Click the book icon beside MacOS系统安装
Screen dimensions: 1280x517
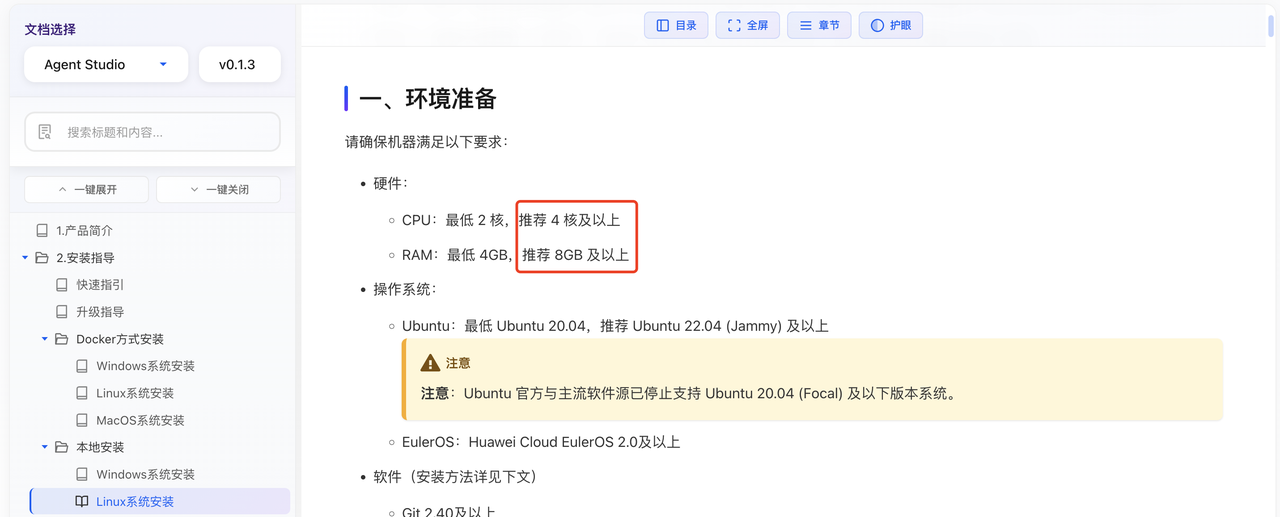click(x=82, y=420)
